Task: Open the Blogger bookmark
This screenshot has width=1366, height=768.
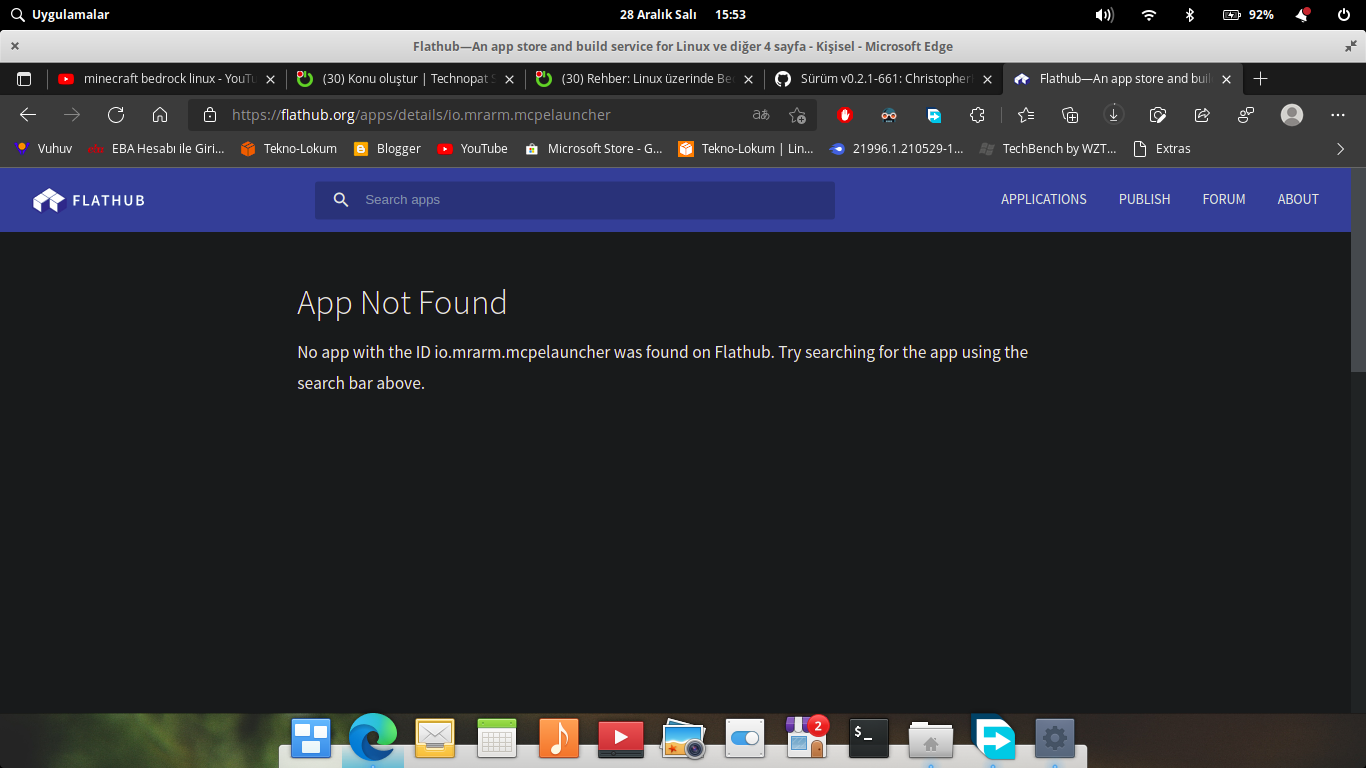Action: click(x=387, y=149)
